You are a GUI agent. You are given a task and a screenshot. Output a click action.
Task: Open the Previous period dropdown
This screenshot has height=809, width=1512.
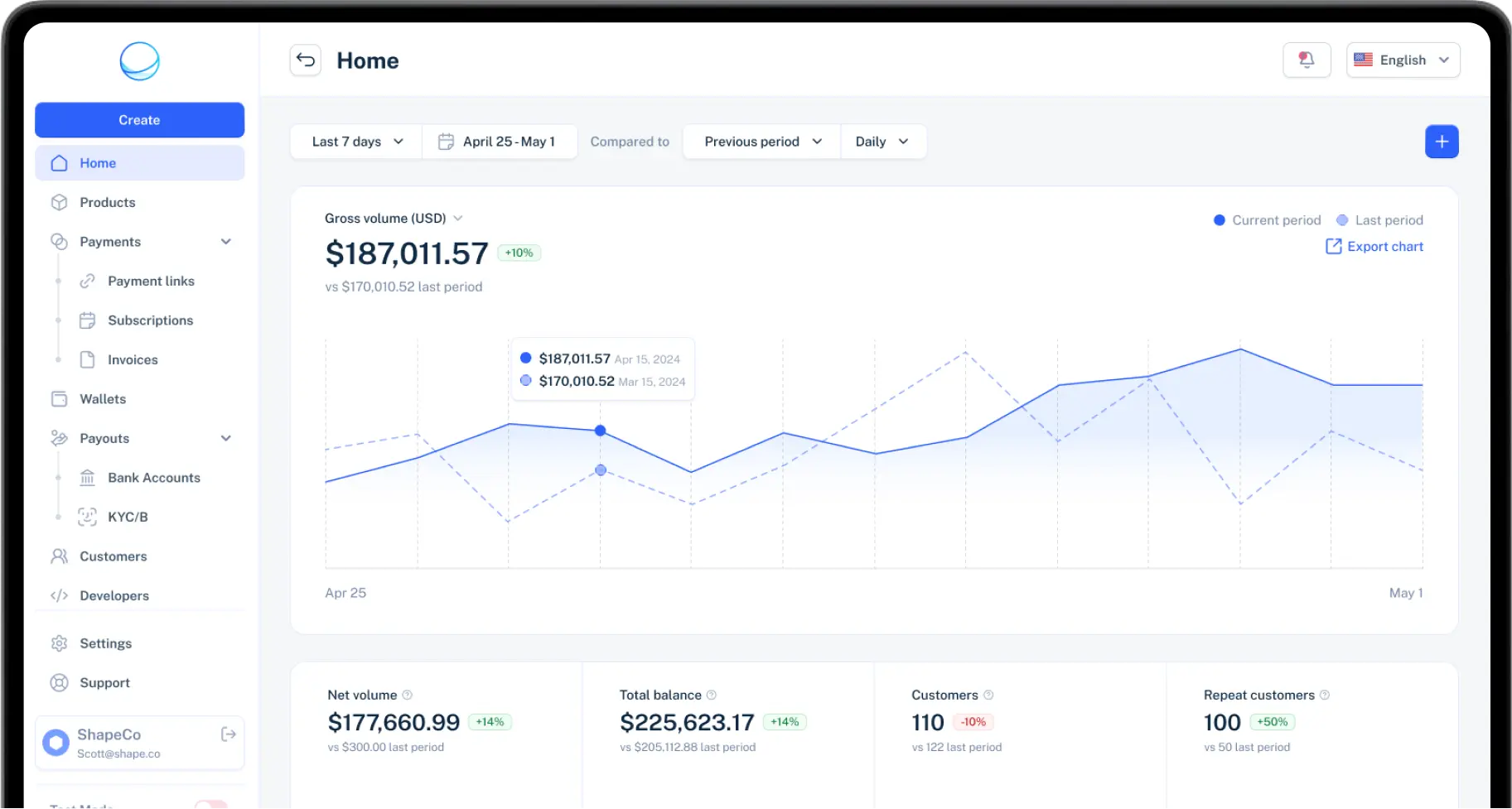[762, 142]
